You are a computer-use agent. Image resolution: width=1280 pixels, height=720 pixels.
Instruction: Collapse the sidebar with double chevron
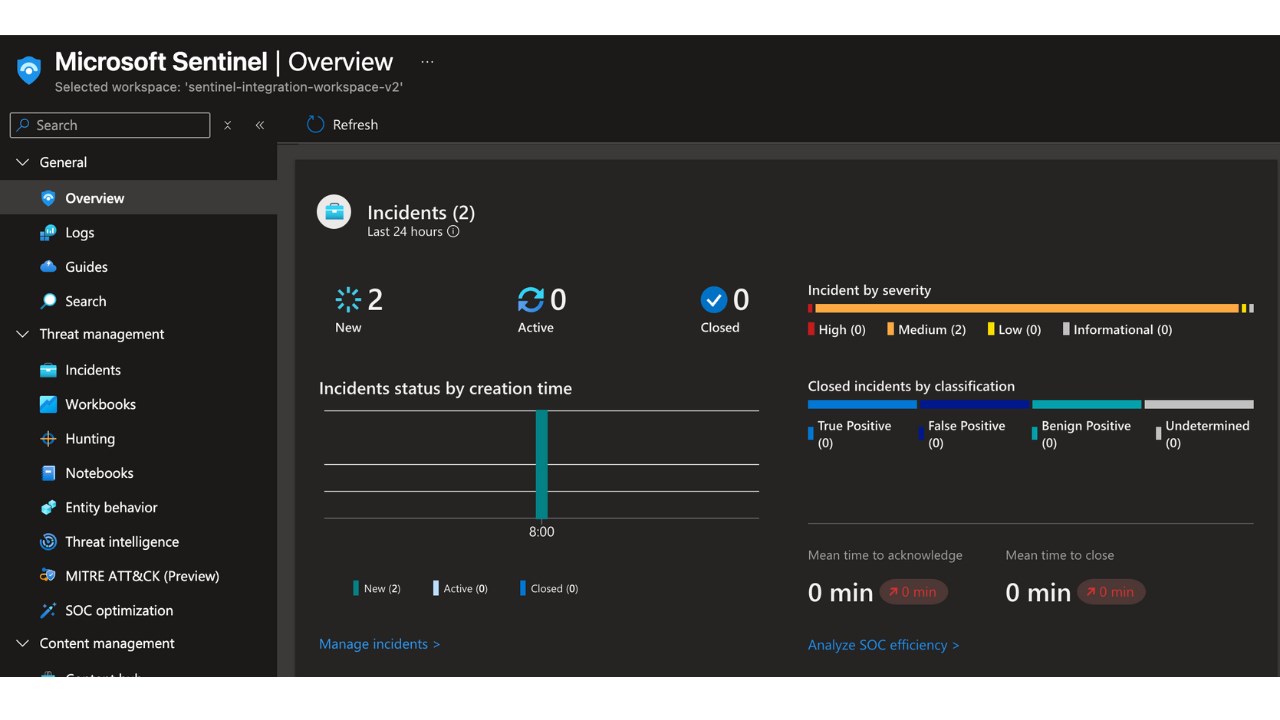click(x=260, y=125)
